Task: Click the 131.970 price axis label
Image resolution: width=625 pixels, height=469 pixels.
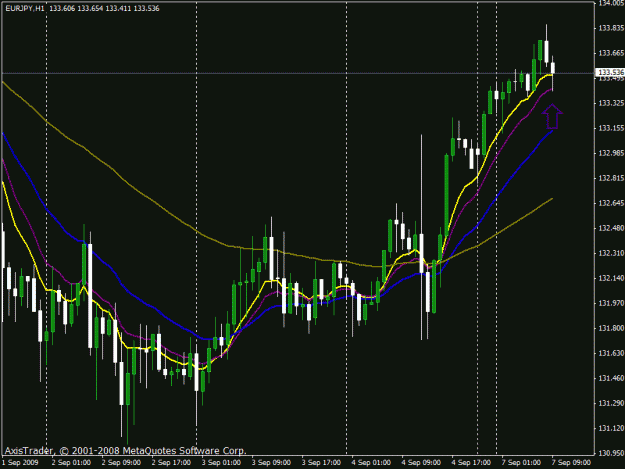Action: [611, 303]
